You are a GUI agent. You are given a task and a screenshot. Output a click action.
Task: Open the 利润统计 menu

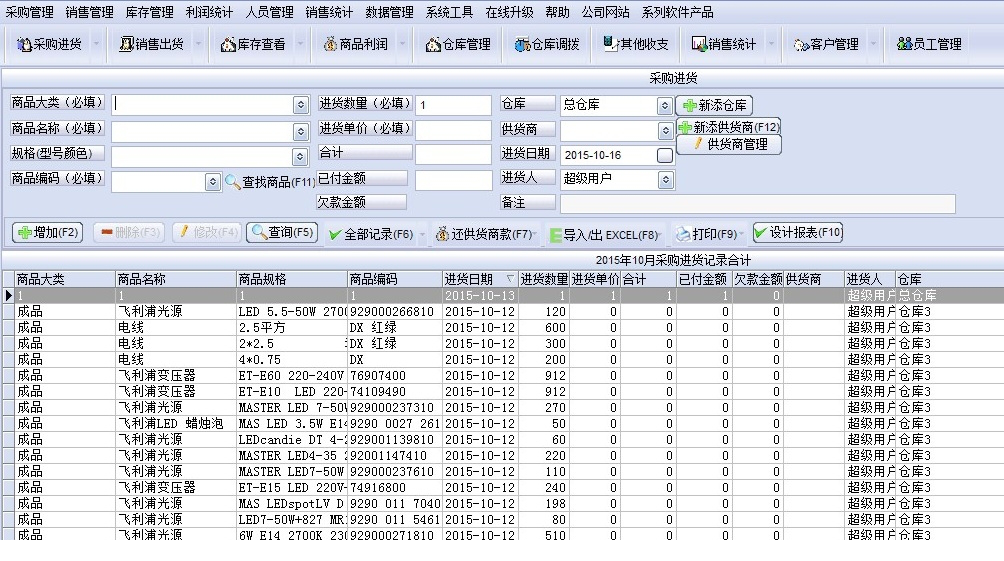209,12
